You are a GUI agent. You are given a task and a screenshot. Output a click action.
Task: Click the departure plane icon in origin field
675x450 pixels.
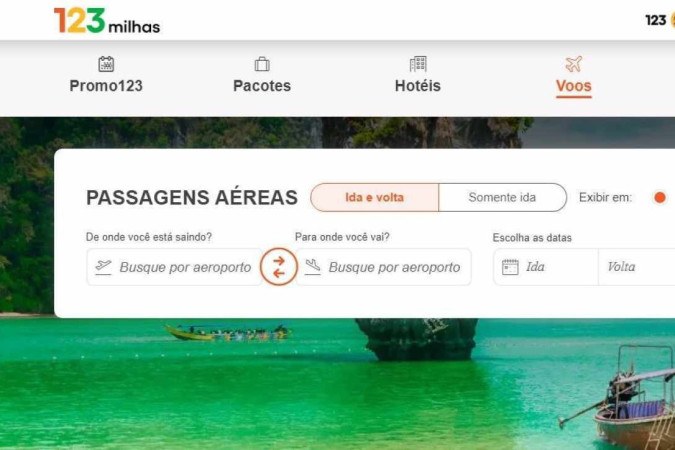(x=103, y=267)
